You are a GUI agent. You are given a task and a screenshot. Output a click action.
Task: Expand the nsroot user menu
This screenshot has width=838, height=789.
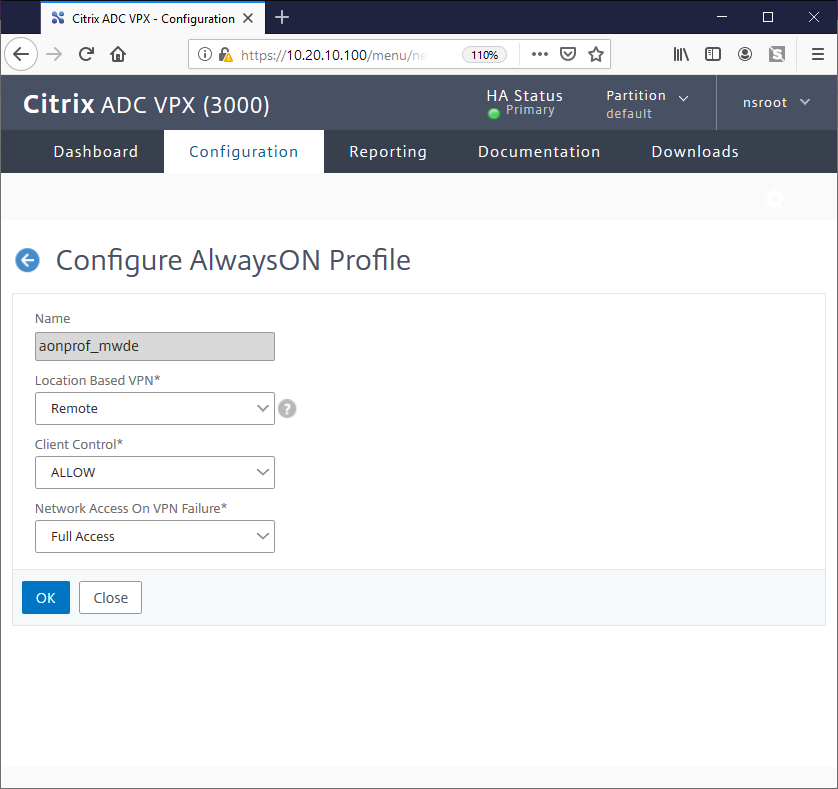776,102
